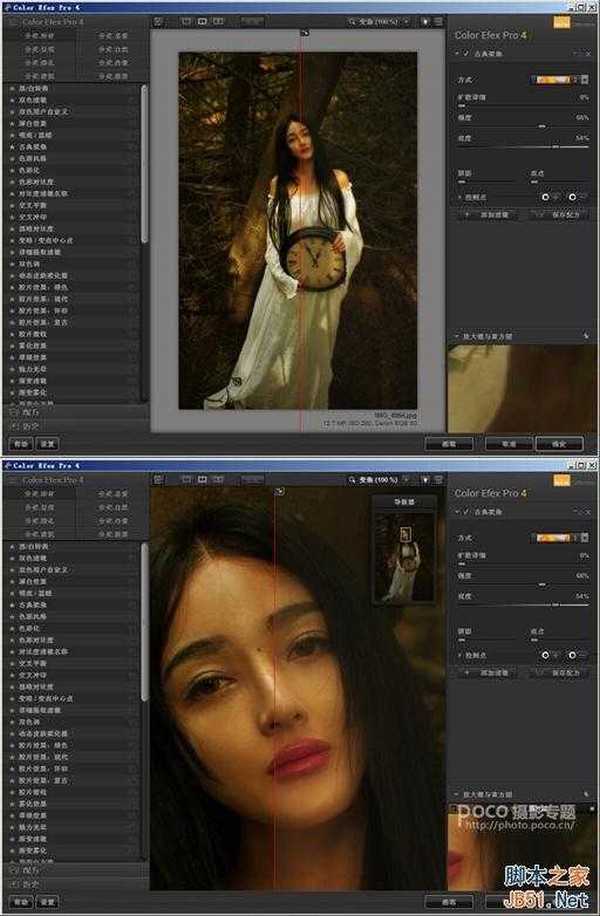Click the compare button in top window toolbar
This screenshot has height=916, width=600.
pyautogui.click(x=252, y=21)
